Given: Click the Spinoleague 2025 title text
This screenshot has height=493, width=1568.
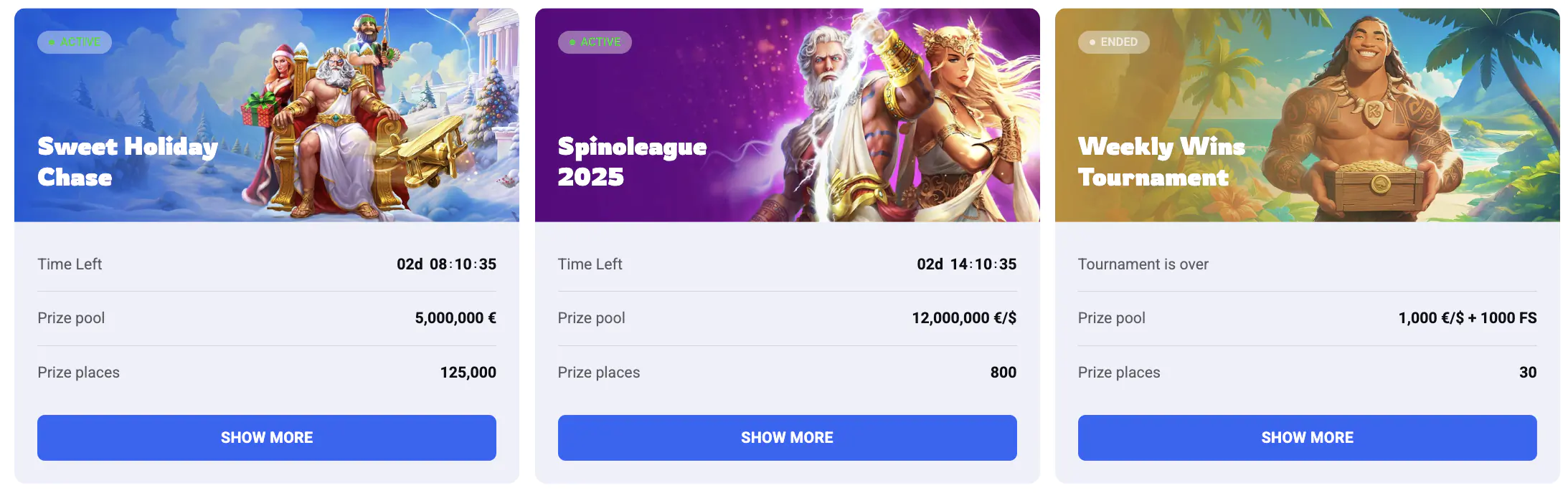Looking at the screenshot, I should point(632,162).
